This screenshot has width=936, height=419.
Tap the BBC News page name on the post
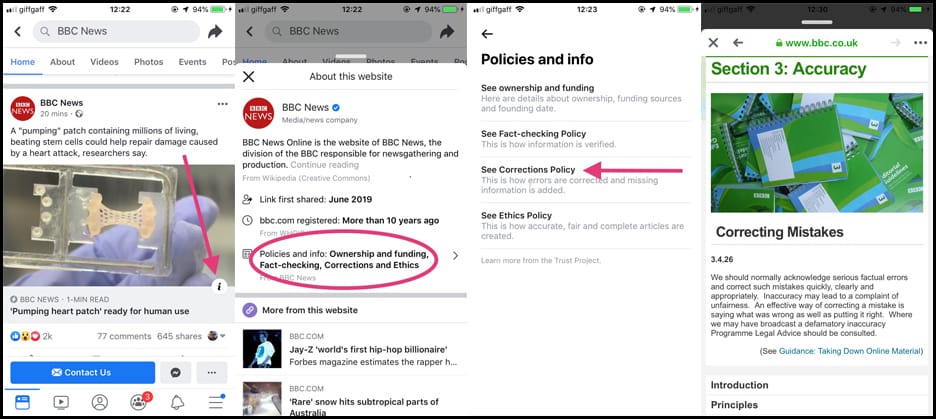pos(61,103)
